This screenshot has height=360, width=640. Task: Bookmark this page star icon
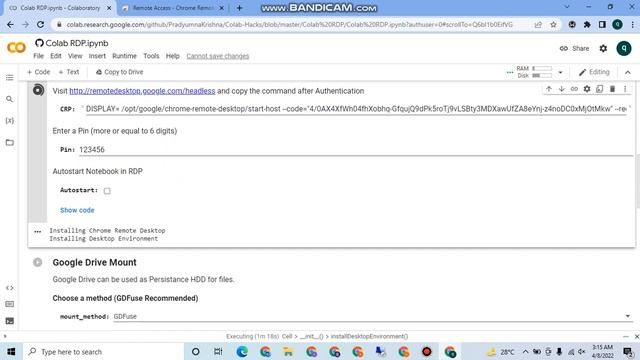553,24
